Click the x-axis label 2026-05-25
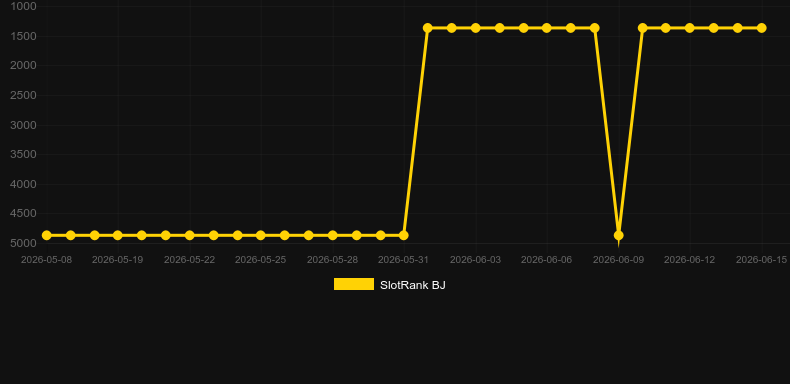Image resolution: width=790 pixels, height=384 pixels. pyautogui.click(x=260, y=260)
